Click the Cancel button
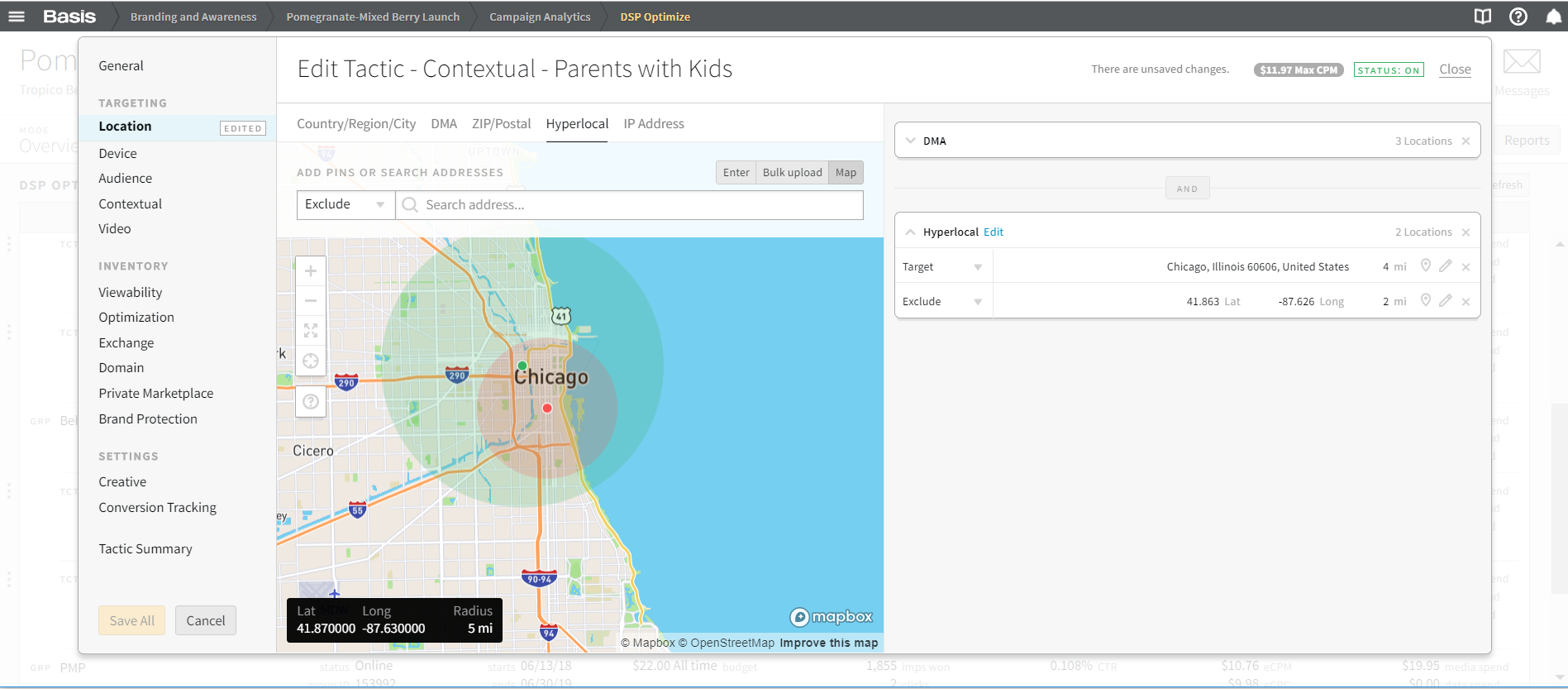Viewport: 1568px width, 689px height. point(205,621)
